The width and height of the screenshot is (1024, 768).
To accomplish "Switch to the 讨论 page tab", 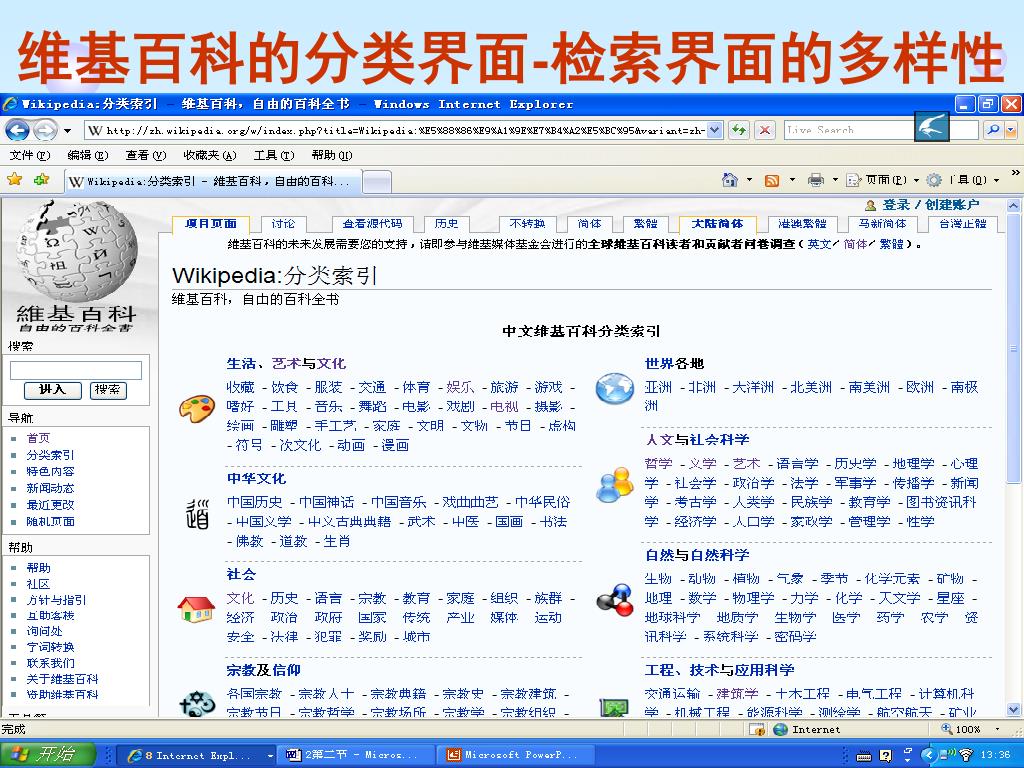I will (x=283, y=224).
